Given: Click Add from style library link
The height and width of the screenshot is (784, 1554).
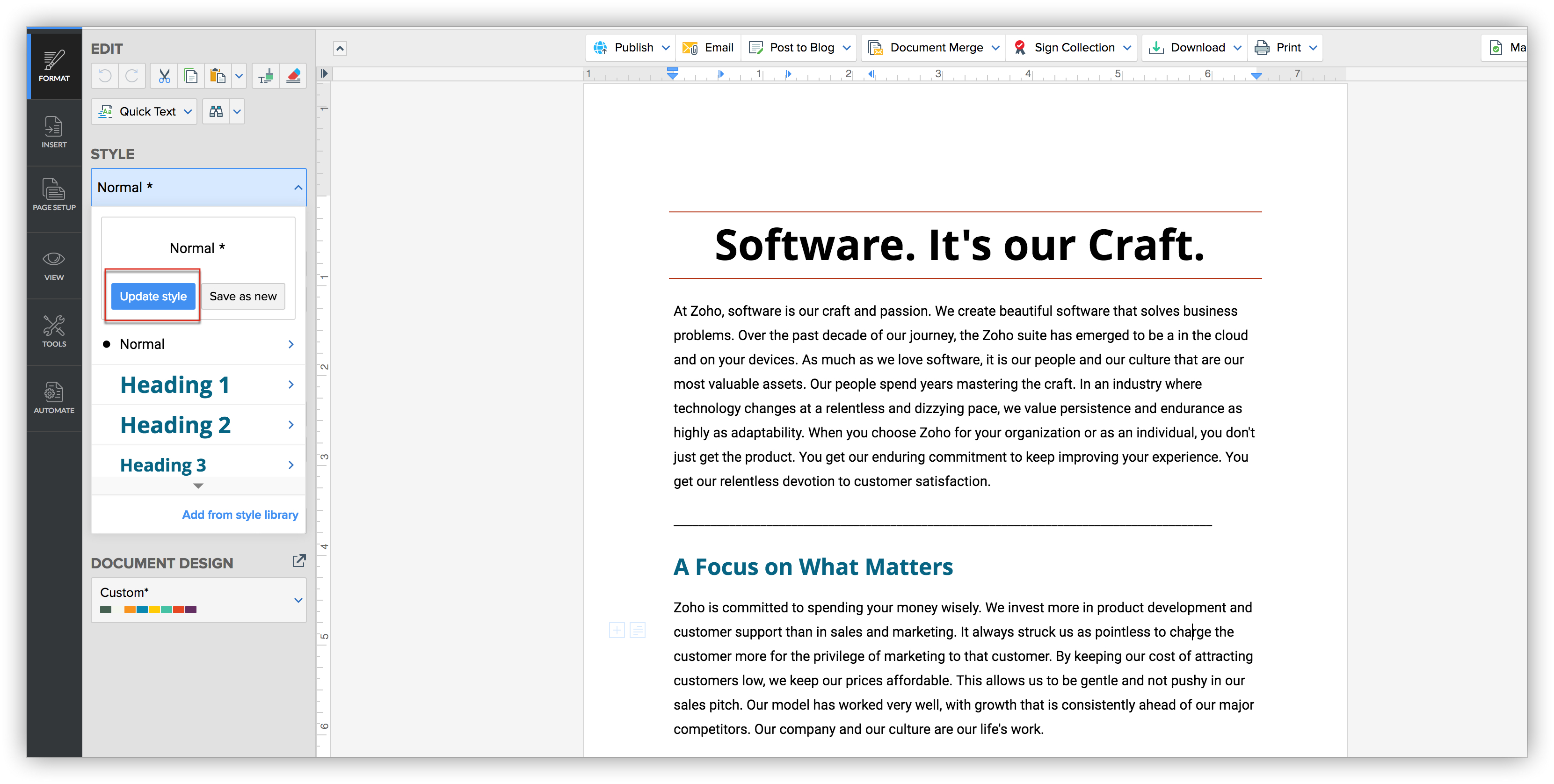Looking at the screenshot, I should click(x=240, y=515).
